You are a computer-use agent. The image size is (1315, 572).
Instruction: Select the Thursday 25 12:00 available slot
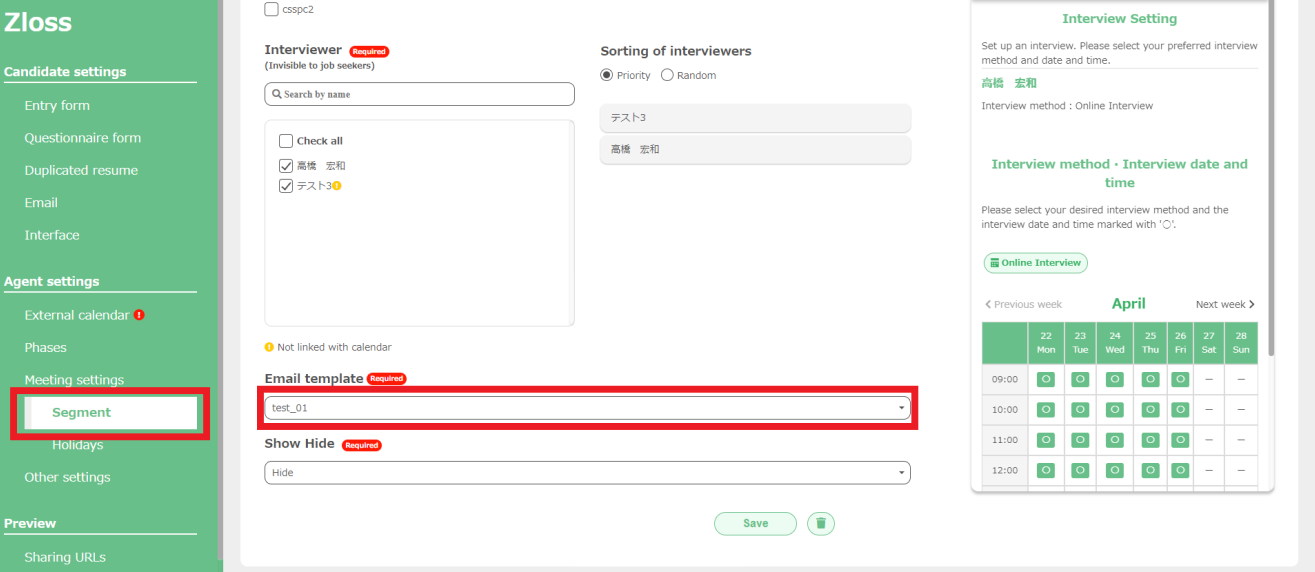(x=1150, y=470)
